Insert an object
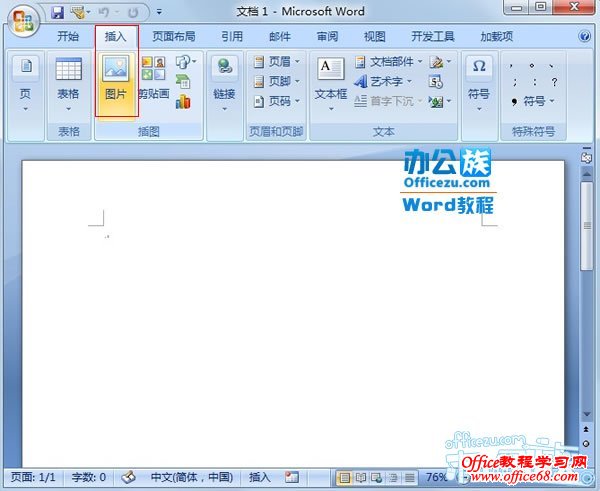Image resolution: width=600 pixels, height=491 pixels. (x=440, y=102)
